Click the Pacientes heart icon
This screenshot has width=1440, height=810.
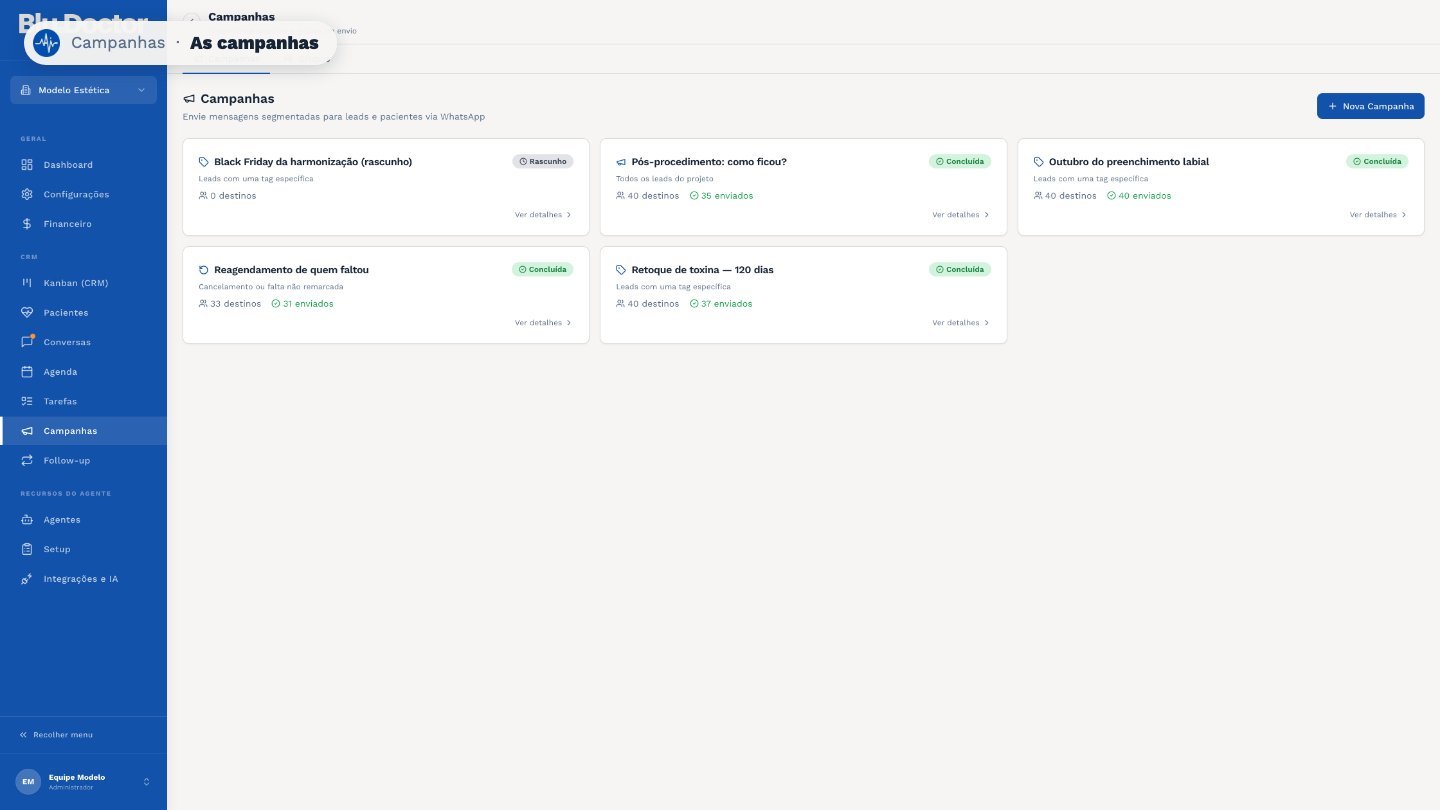pos(27,313)
